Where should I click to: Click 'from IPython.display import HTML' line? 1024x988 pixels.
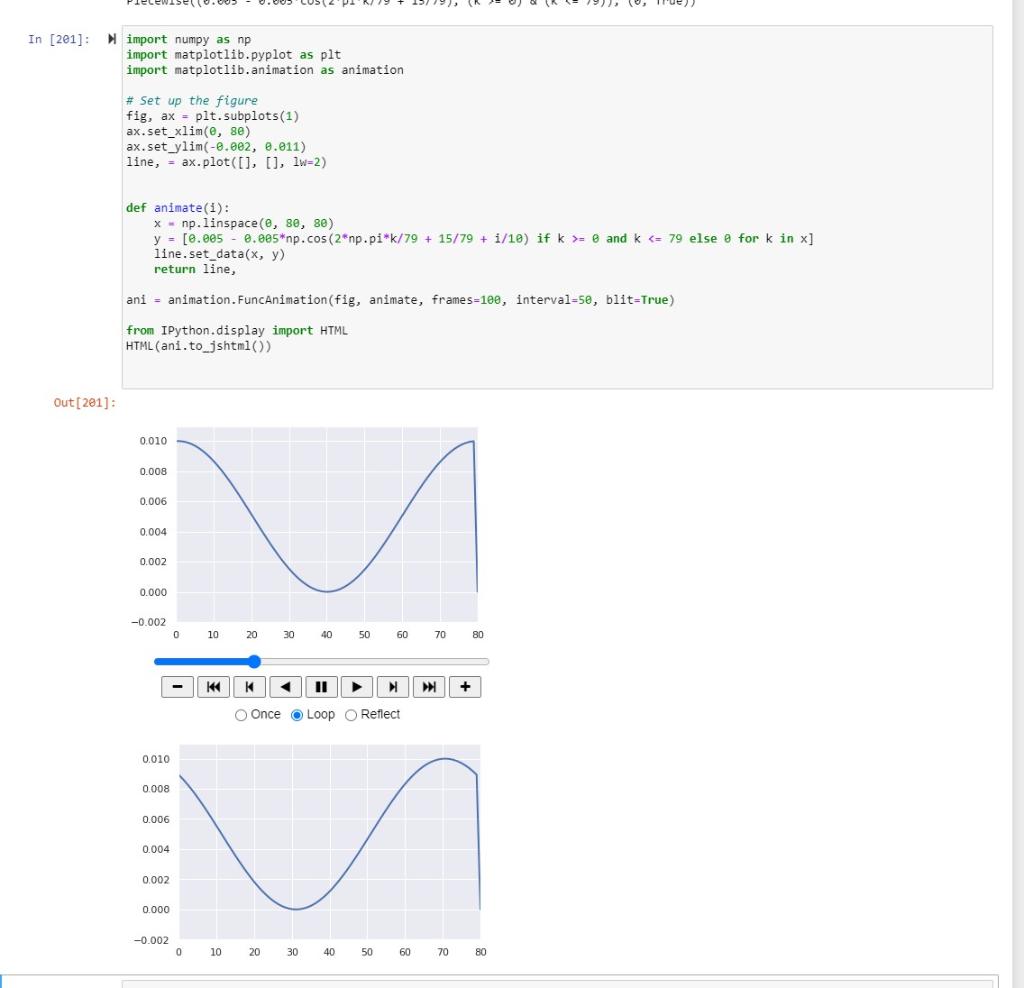[x=237, y=330]
